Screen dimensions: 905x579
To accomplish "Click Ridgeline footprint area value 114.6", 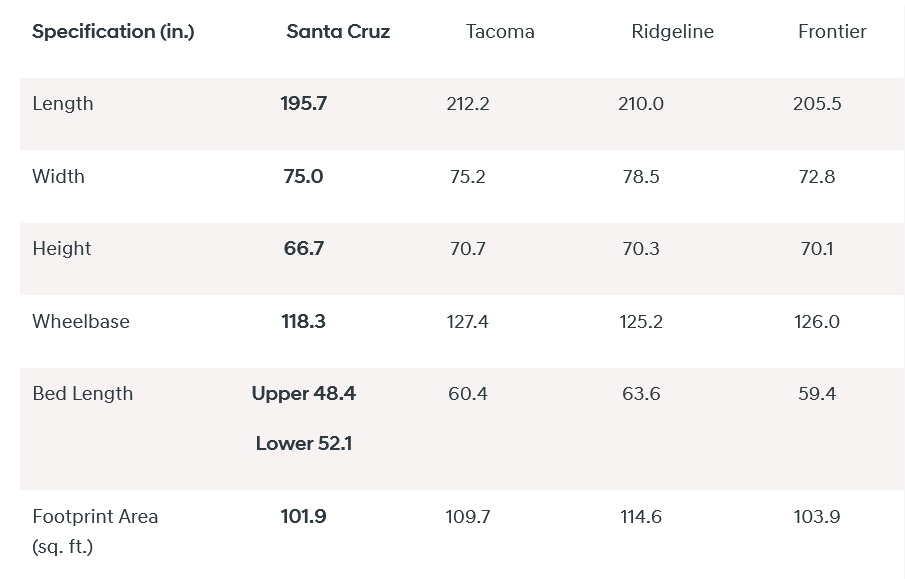I will coord(641,517).
